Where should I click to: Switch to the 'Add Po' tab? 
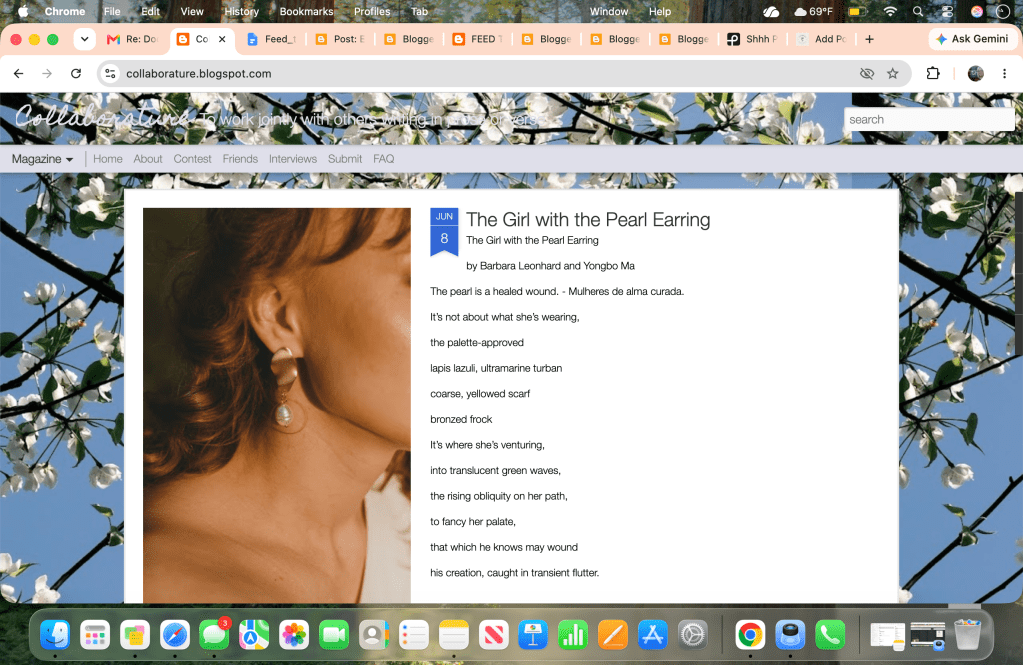(x=821, y=39)
